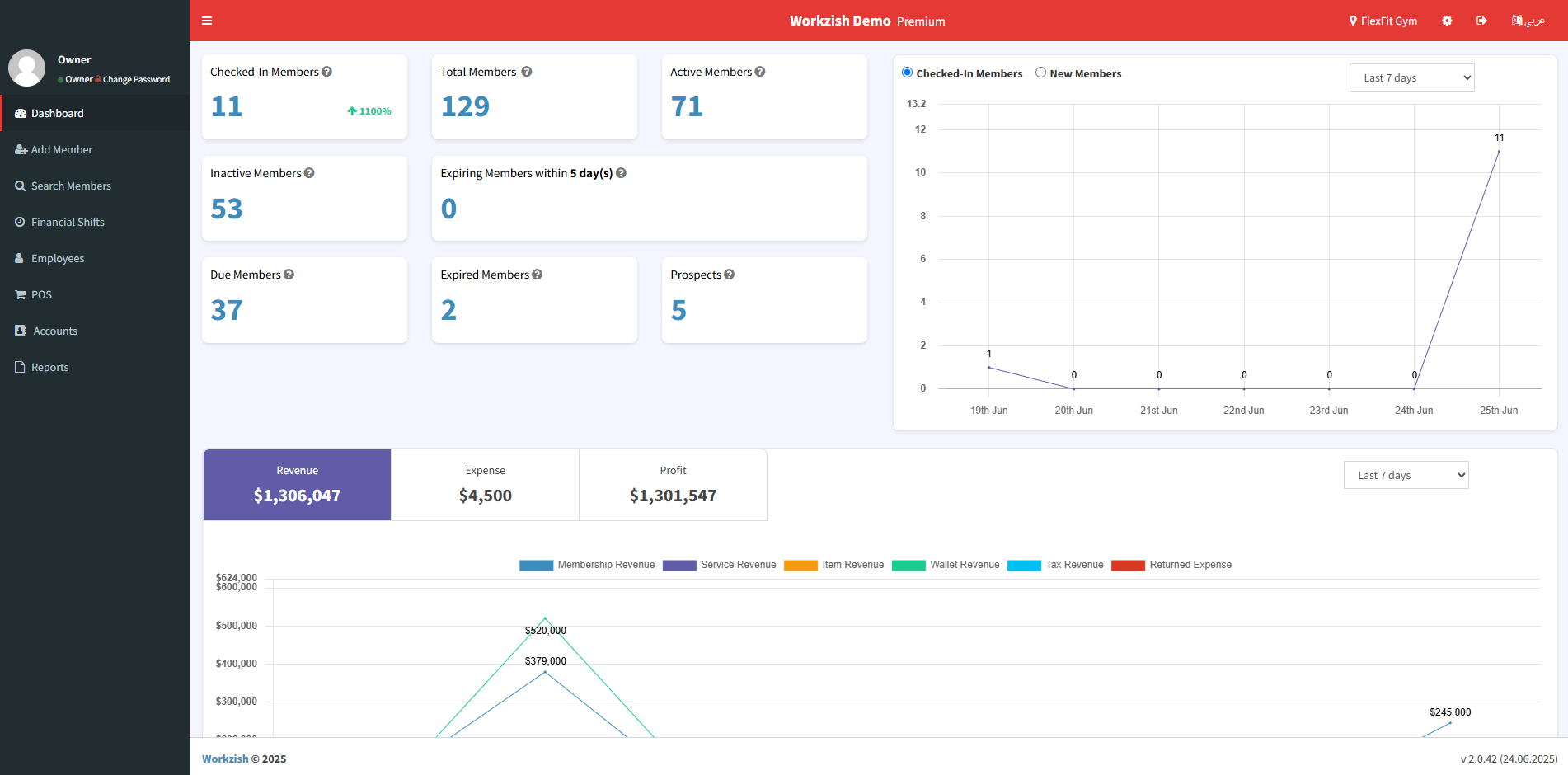1568x775 pixels.
Task: Switch to the Expense tab
Action: tap(485, 485)
